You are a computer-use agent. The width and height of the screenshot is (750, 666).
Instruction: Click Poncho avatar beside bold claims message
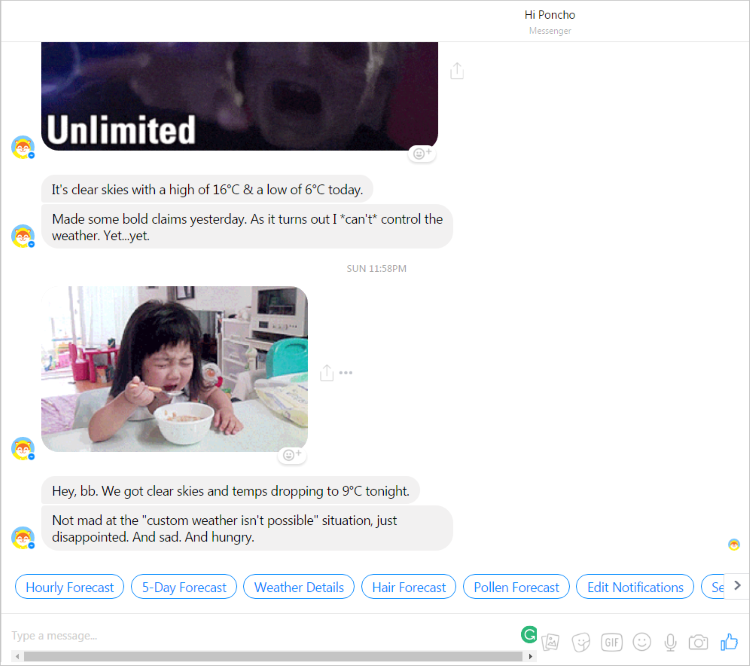[x=23, y=236]
